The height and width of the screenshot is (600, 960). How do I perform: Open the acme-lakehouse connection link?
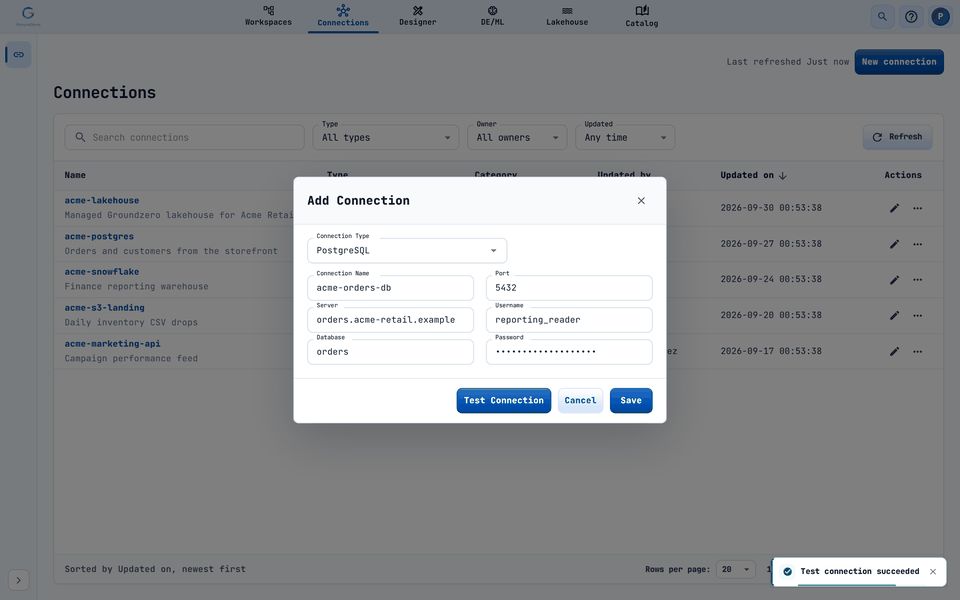(102, 200)
